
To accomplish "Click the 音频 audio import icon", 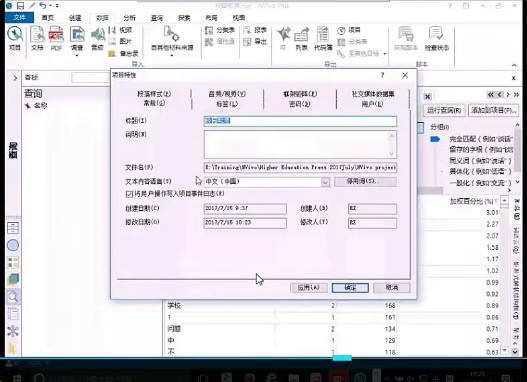I will (97, 39).
